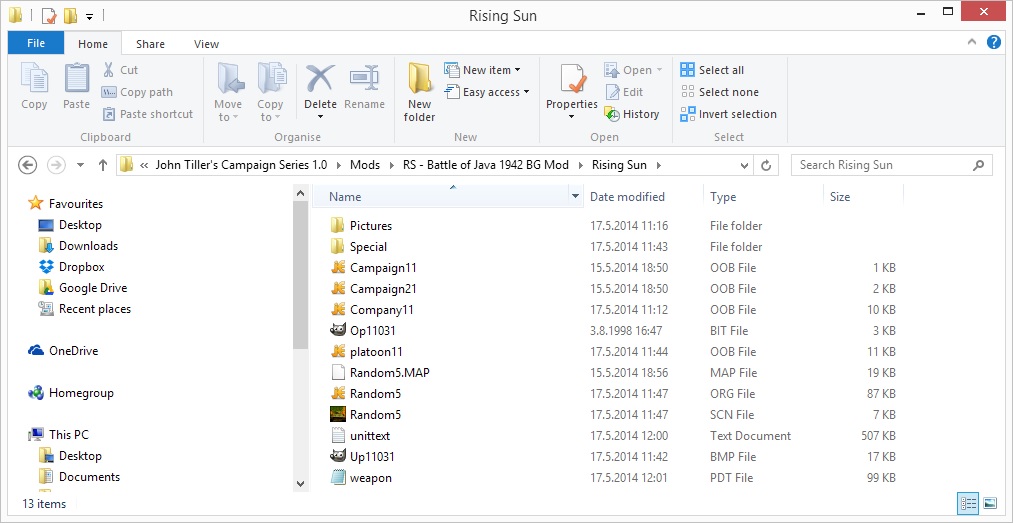Viewport: 1013px width, 523px height.
Task: Switch to the Home ribbon tab
Action: (x=93, y=44)
